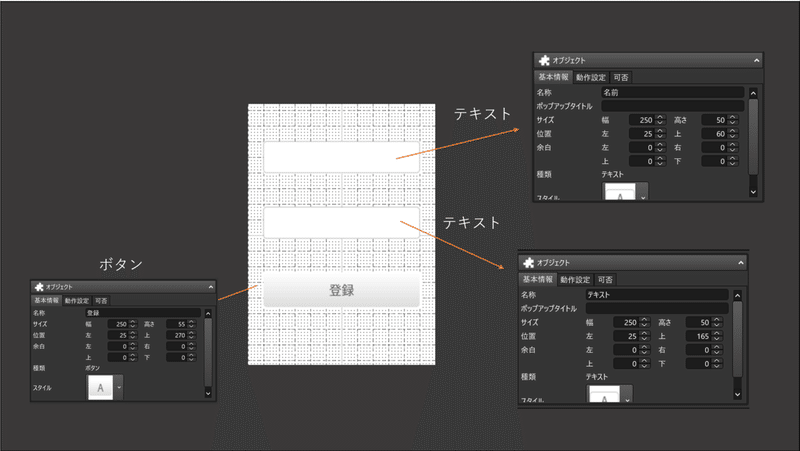Click the vertical scrollbar thumb in the 名前 panel
Image resolution: width=800 pixels, height=451 pixels.
tap(753, 137)
